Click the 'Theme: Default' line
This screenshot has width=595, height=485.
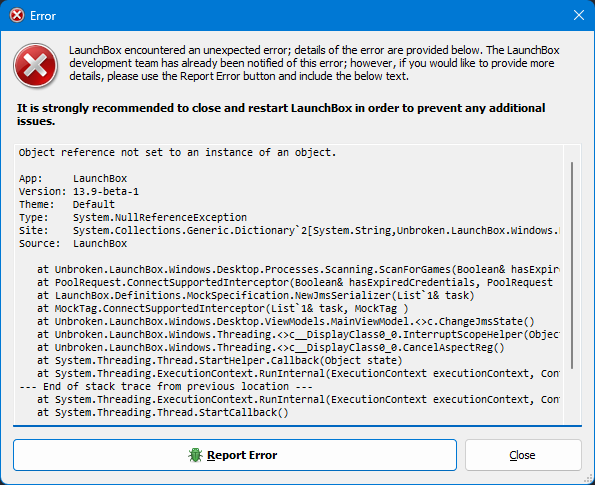point(67,204)
